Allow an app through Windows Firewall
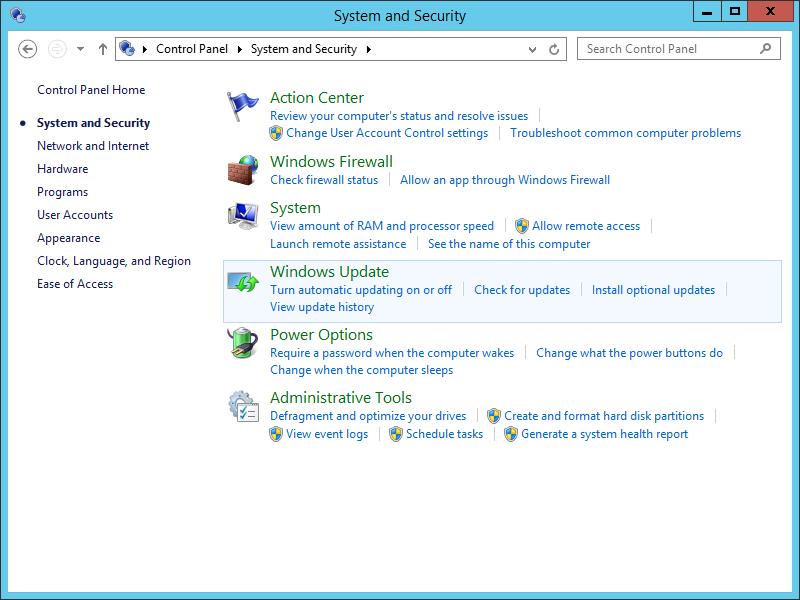Screen dimensions: 800x600 pos(505,180)
